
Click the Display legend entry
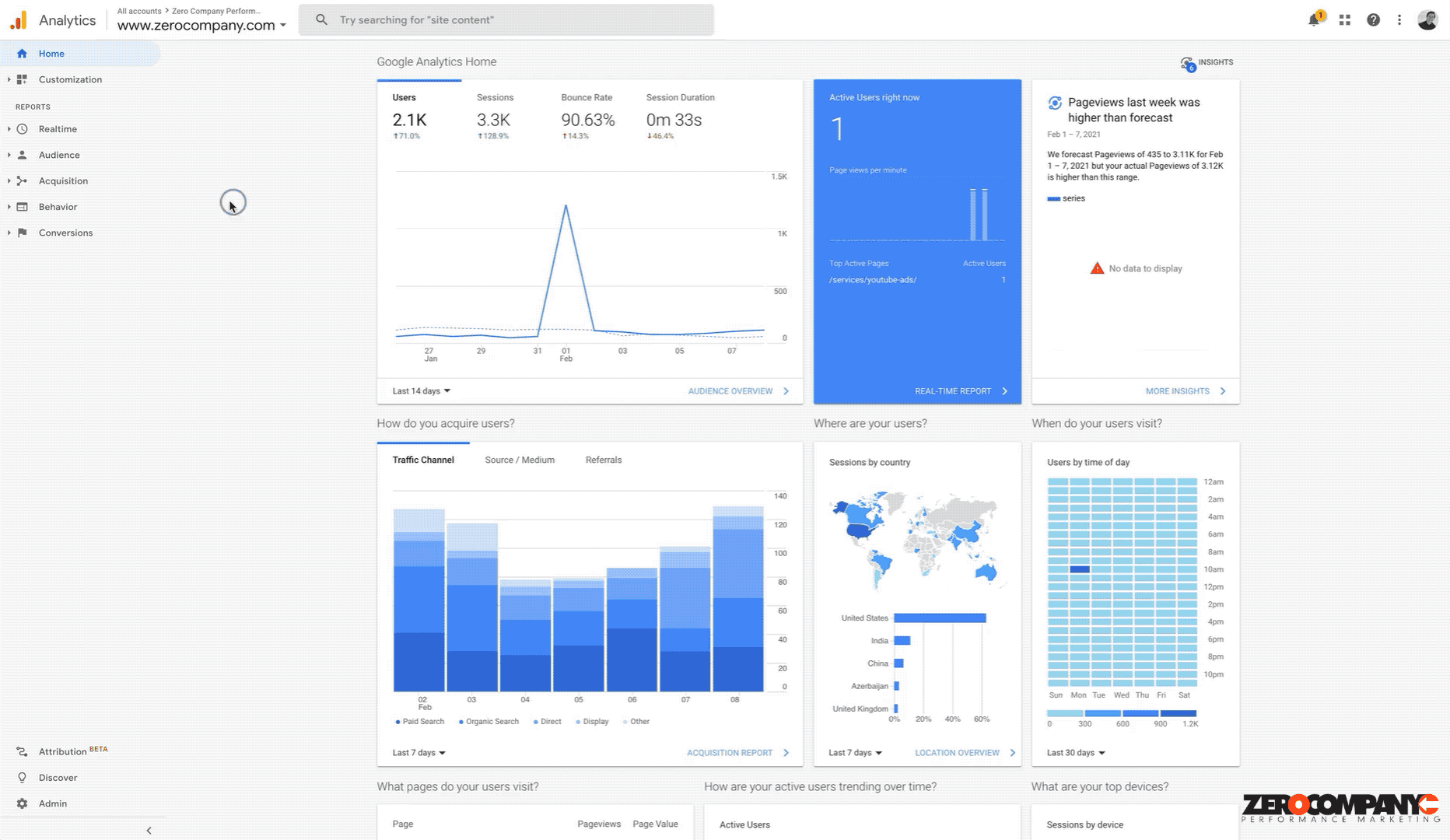pyautogui.click(x=592, y=722)
